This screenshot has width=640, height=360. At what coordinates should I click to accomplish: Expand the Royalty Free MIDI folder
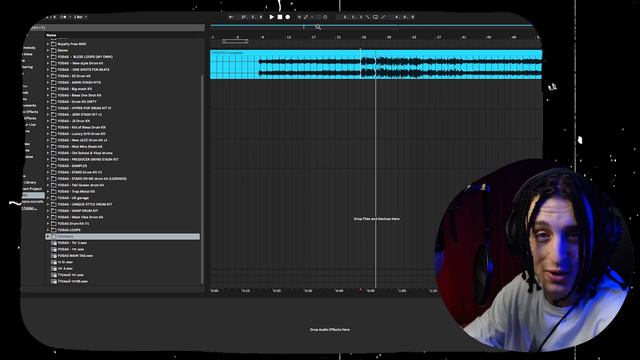coord(48,44)
